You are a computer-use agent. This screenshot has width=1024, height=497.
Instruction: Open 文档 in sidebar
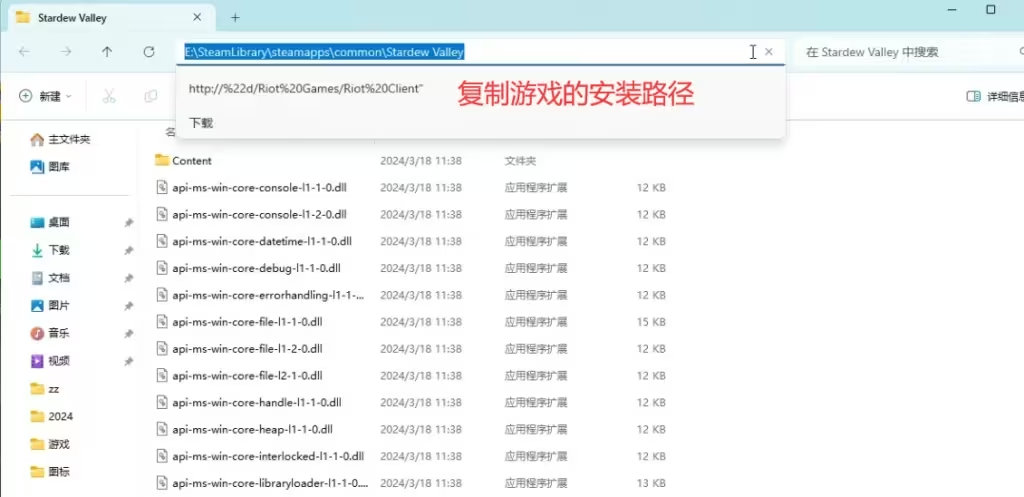[50, 278]
